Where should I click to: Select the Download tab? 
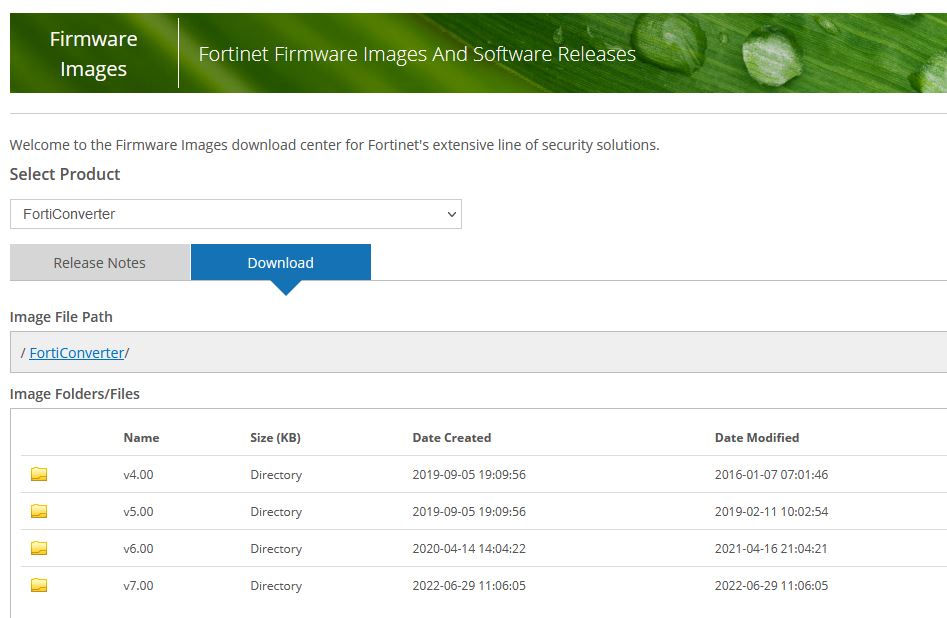pyautogui.click(x=280, y=261)
